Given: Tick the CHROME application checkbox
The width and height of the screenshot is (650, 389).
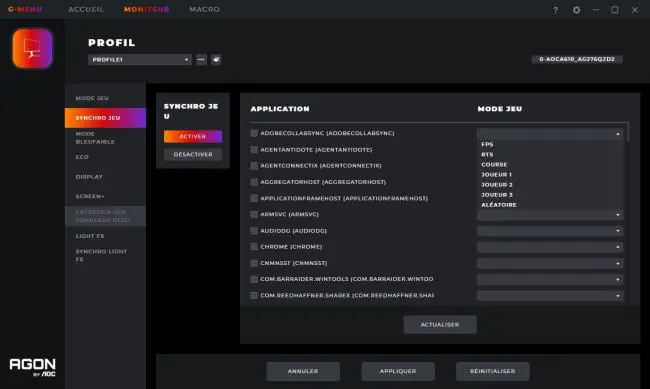Looking at the screenshot, I should (x=254, y=247).
